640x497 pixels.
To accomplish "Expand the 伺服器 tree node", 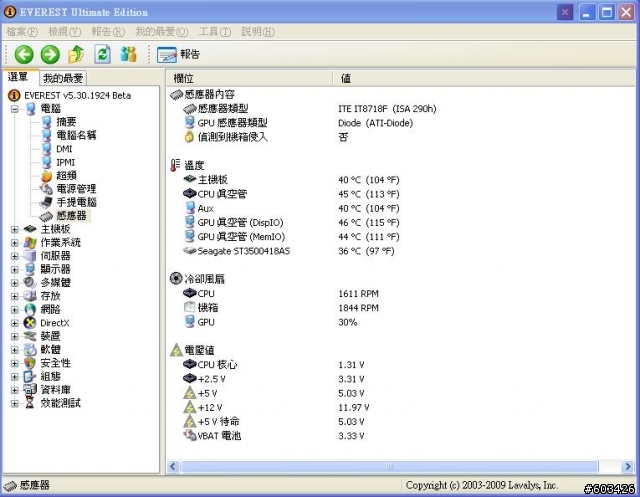I will point(15,256).
